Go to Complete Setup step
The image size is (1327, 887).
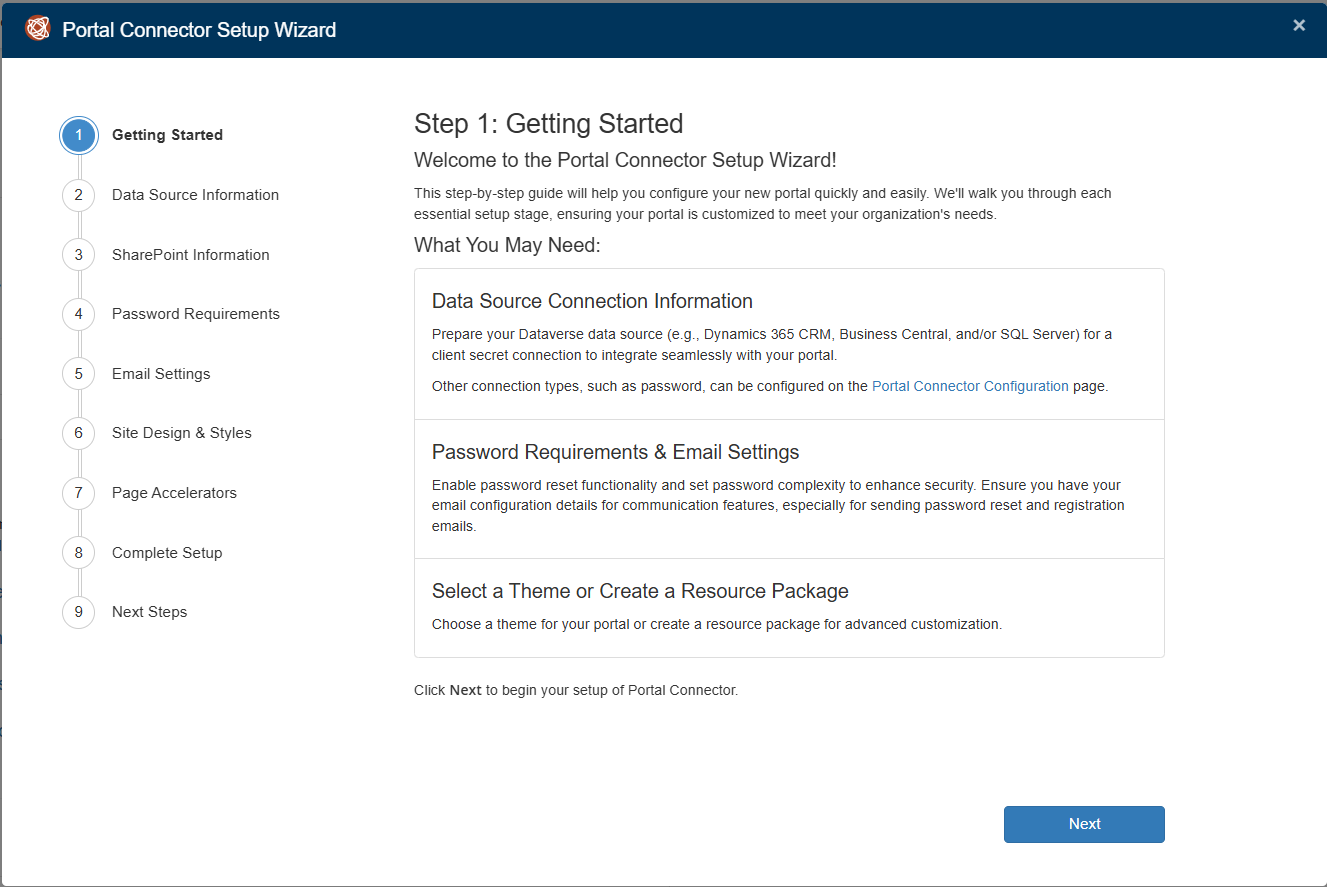[167, 553]
